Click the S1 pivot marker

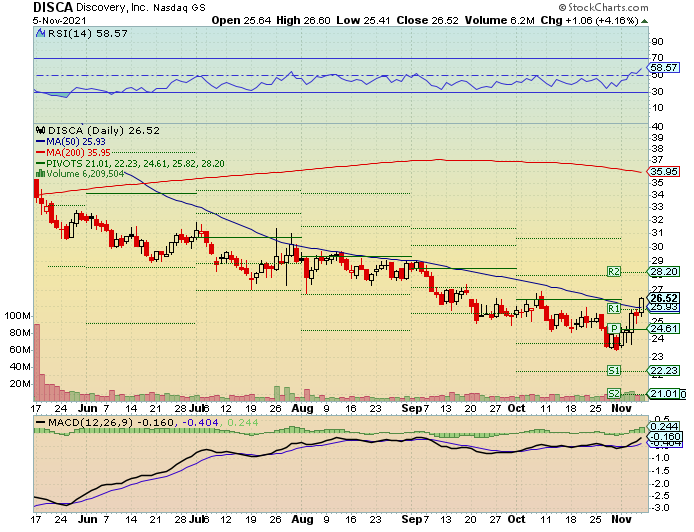click(613, 370)
